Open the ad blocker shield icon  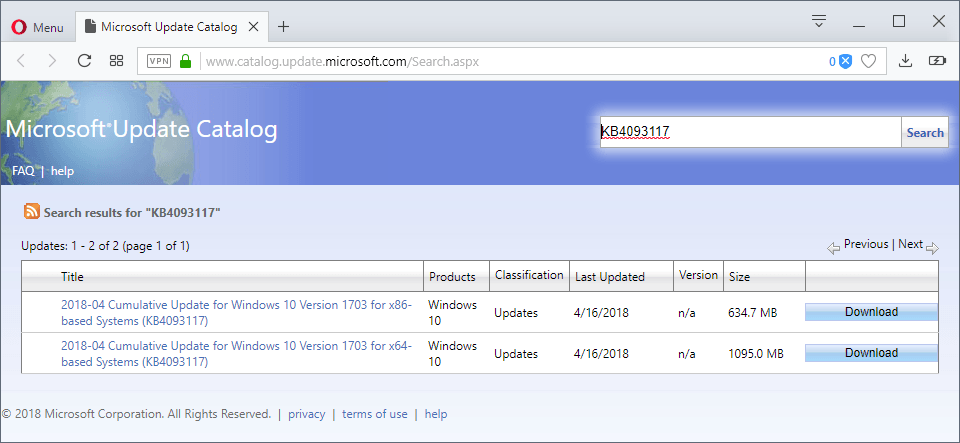click(845, 61)
